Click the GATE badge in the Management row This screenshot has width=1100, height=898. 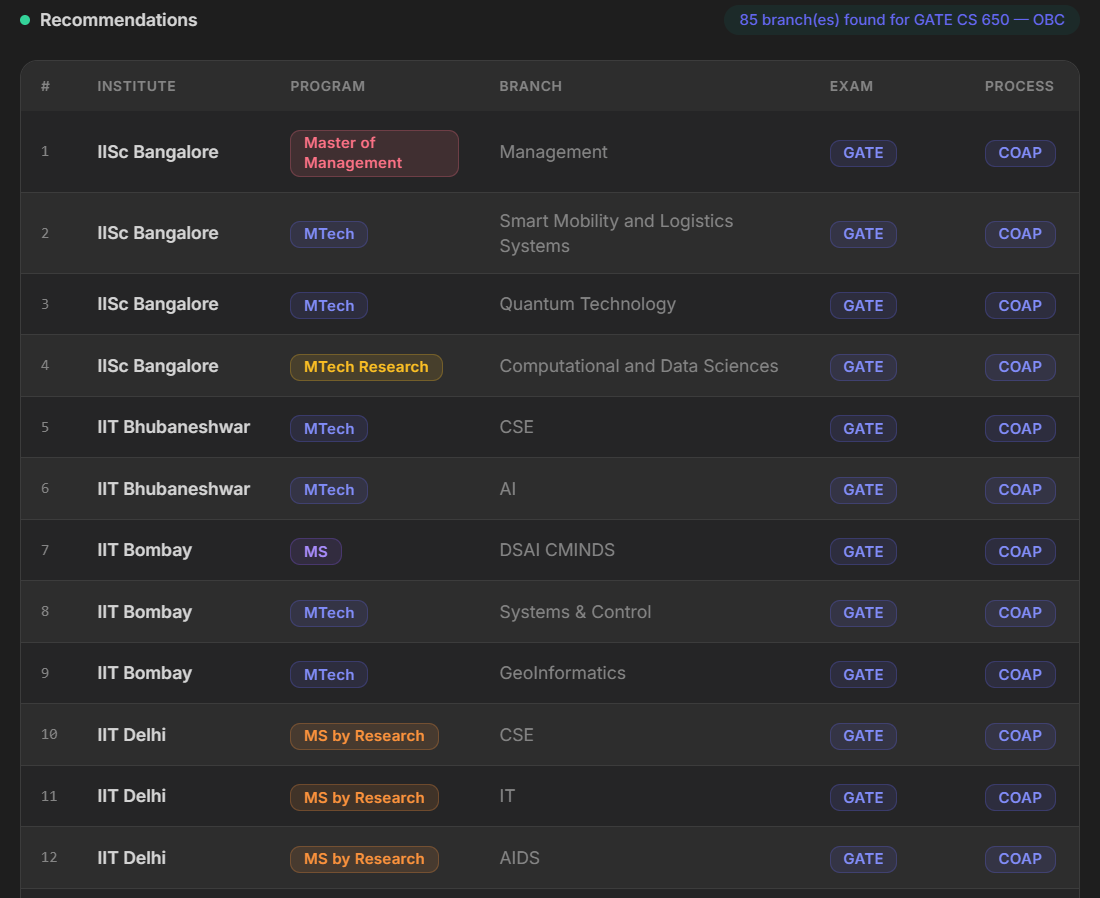click(x=863, y=153)
